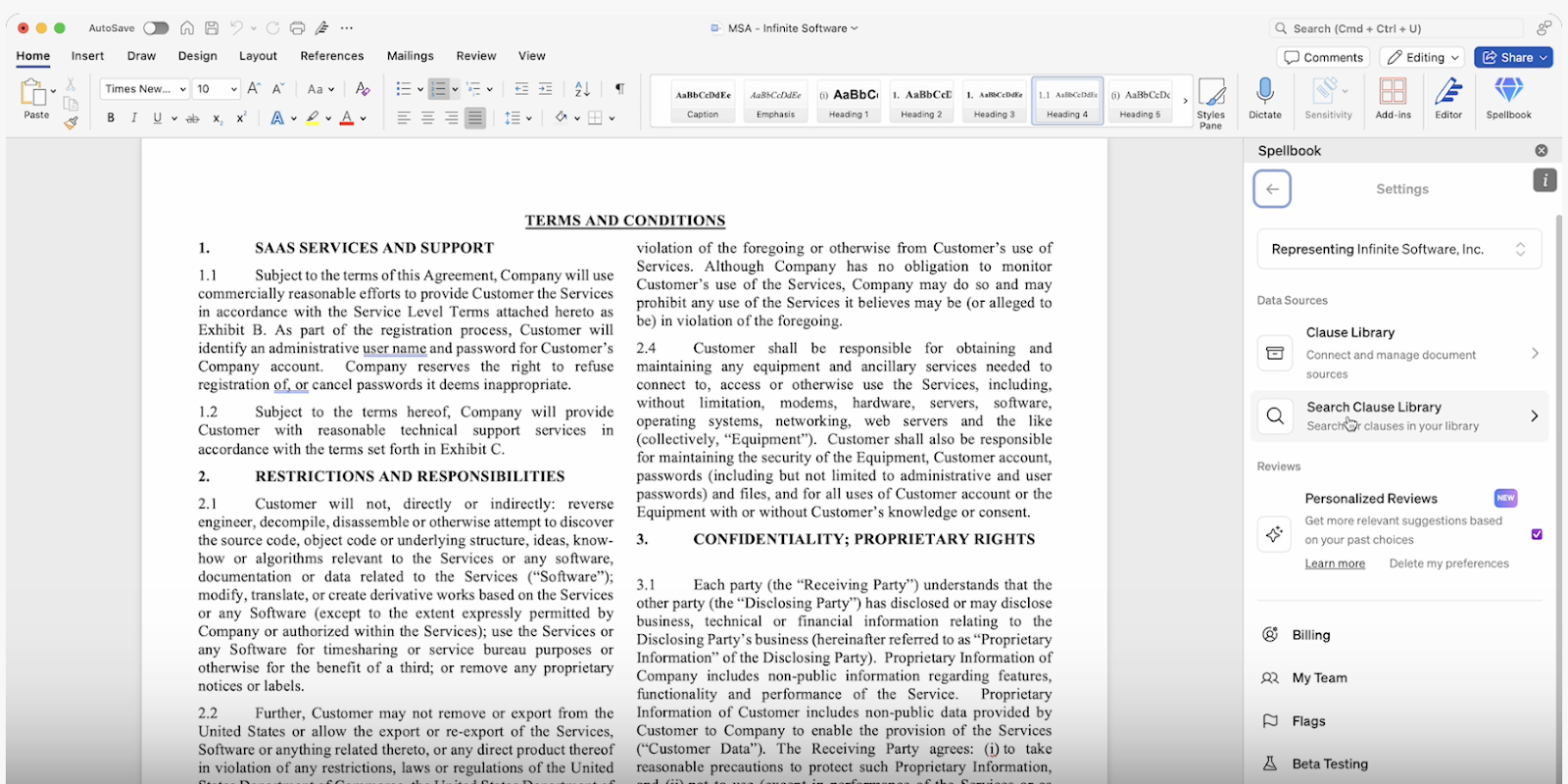Switch to the Draw tab
Image resolution: width=1568 pixels, height=784 pixels.
141,56
